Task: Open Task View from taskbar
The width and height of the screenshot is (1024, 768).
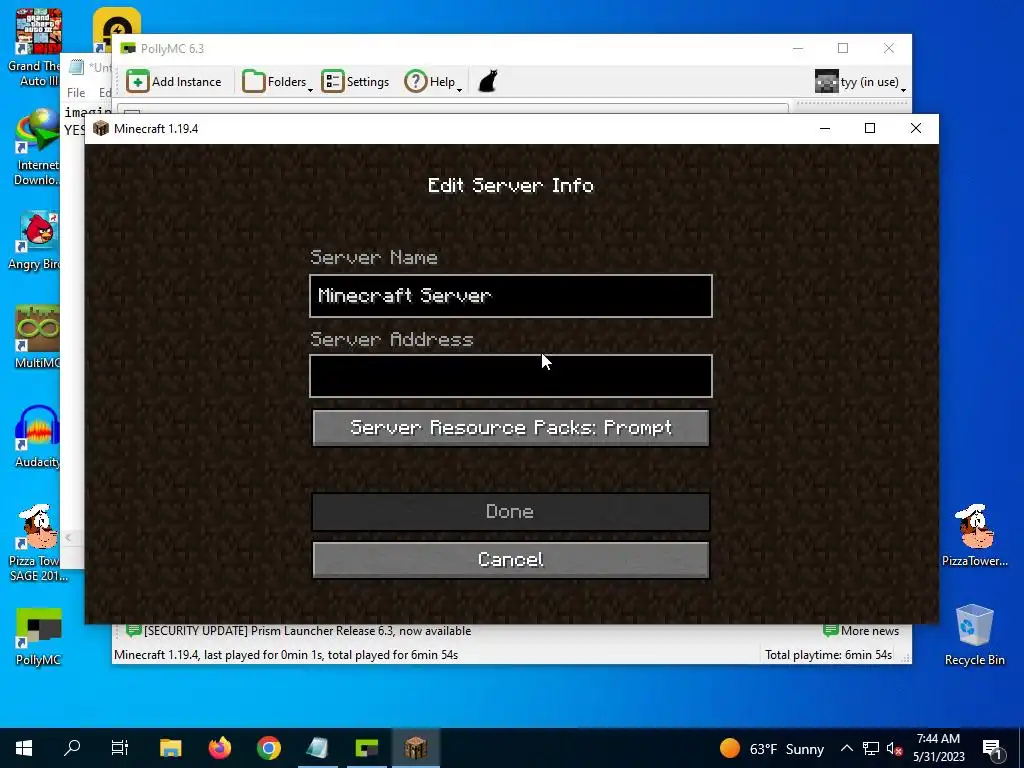Action: coord(120,748)
